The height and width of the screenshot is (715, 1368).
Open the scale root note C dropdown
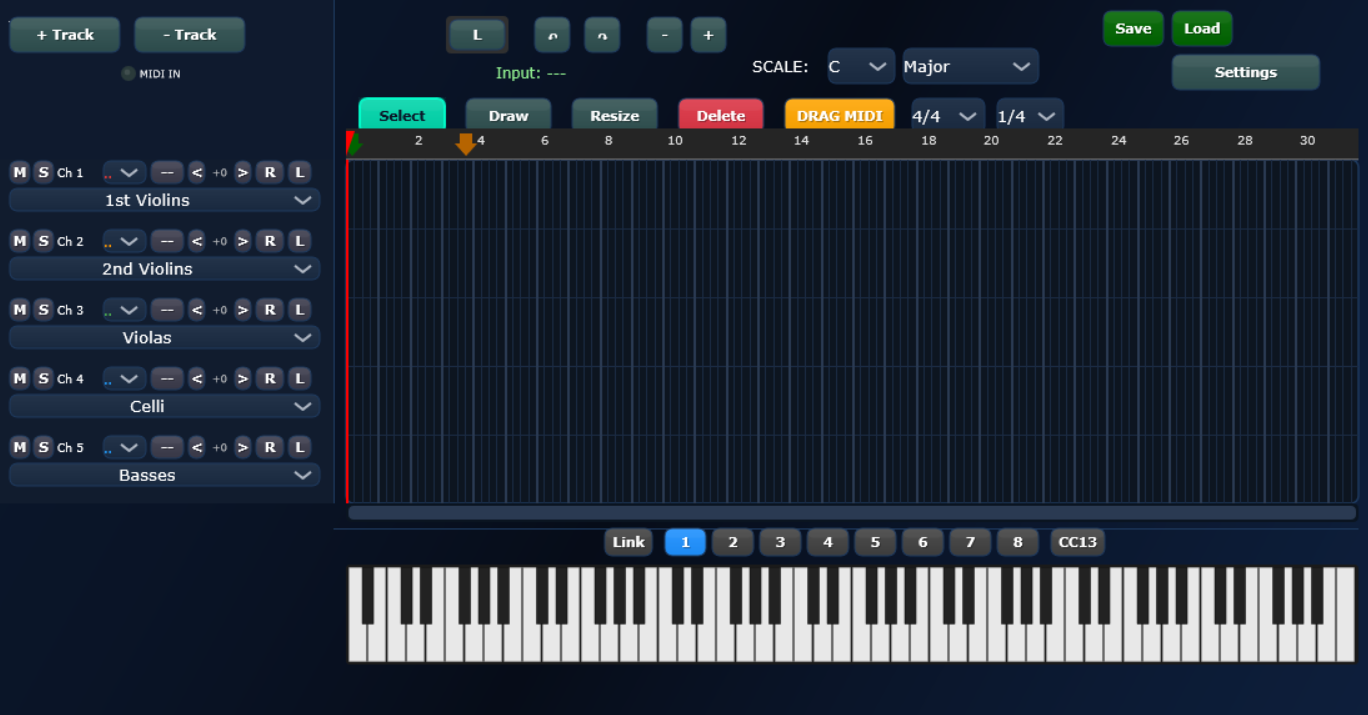[x=860, y=67]
